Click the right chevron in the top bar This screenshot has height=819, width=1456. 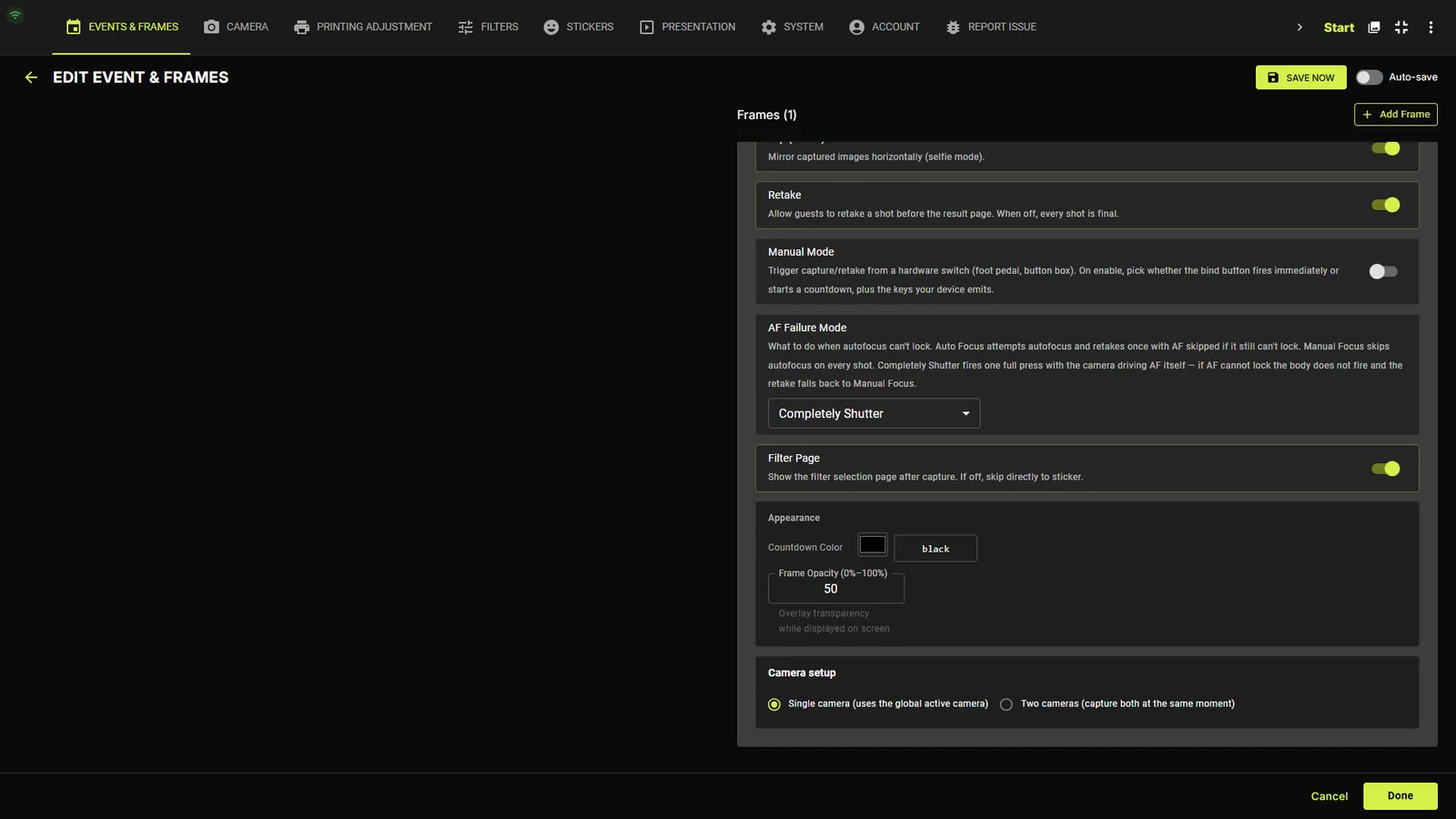click(x=1299, y=27)
